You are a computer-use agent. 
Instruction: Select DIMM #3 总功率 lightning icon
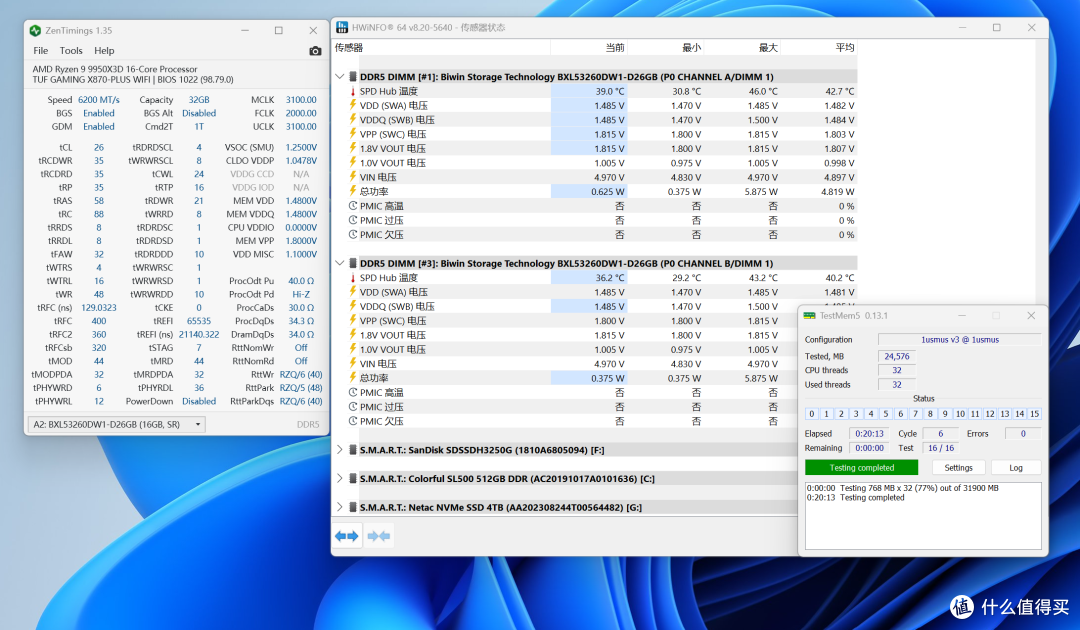353,377
